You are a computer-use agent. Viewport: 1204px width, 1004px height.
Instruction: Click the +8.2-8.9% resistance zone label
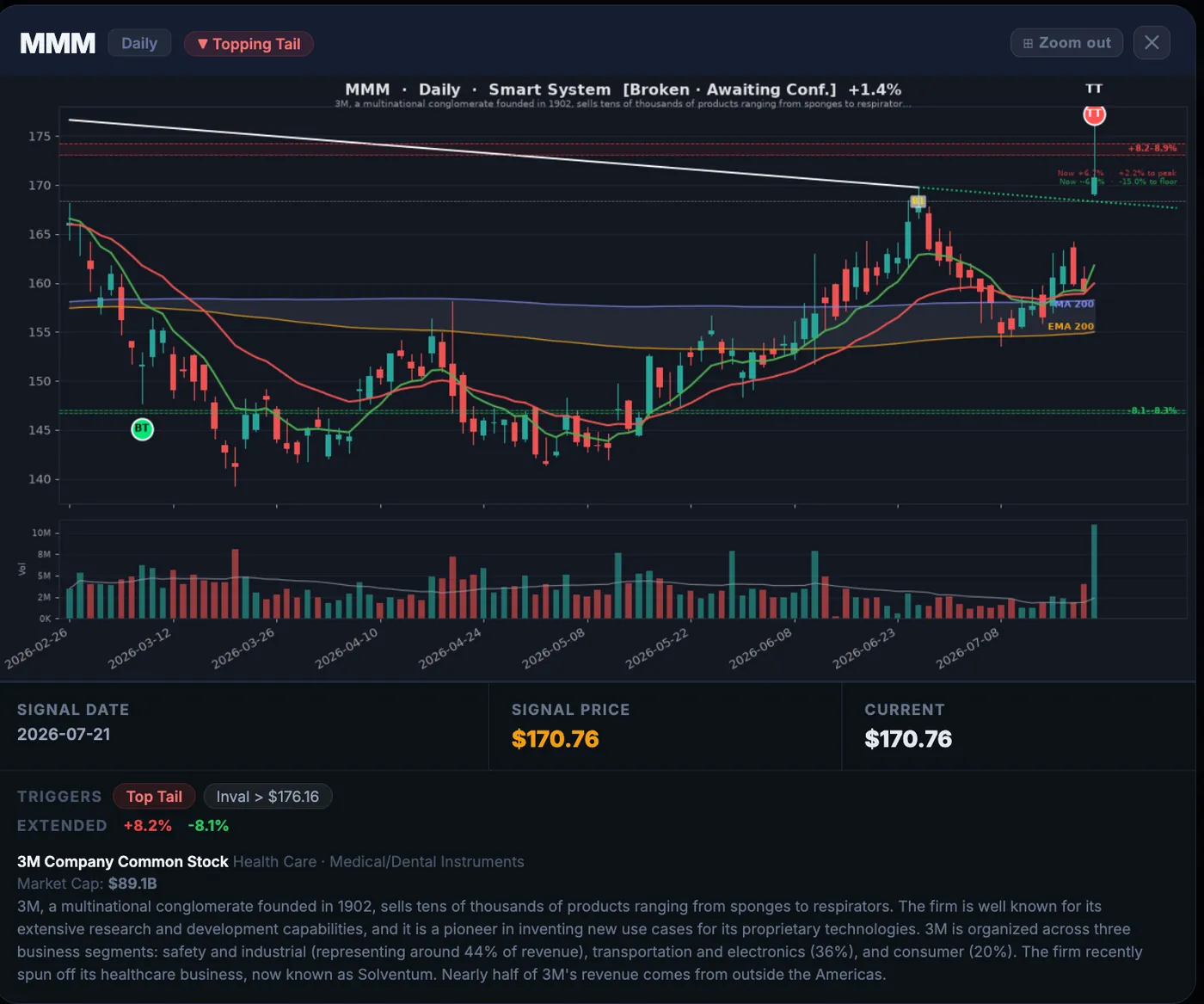click(x=1152, y=148)
